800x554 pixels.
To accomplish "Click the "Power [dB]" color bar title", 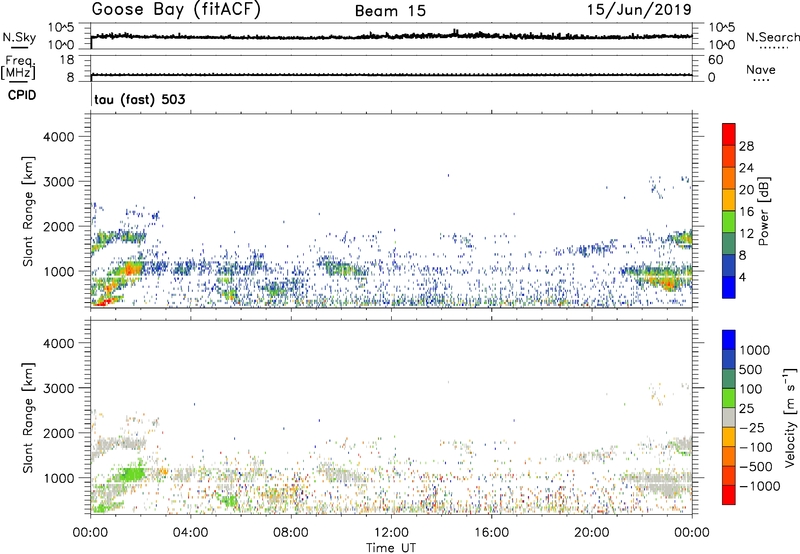I will 763,211.
